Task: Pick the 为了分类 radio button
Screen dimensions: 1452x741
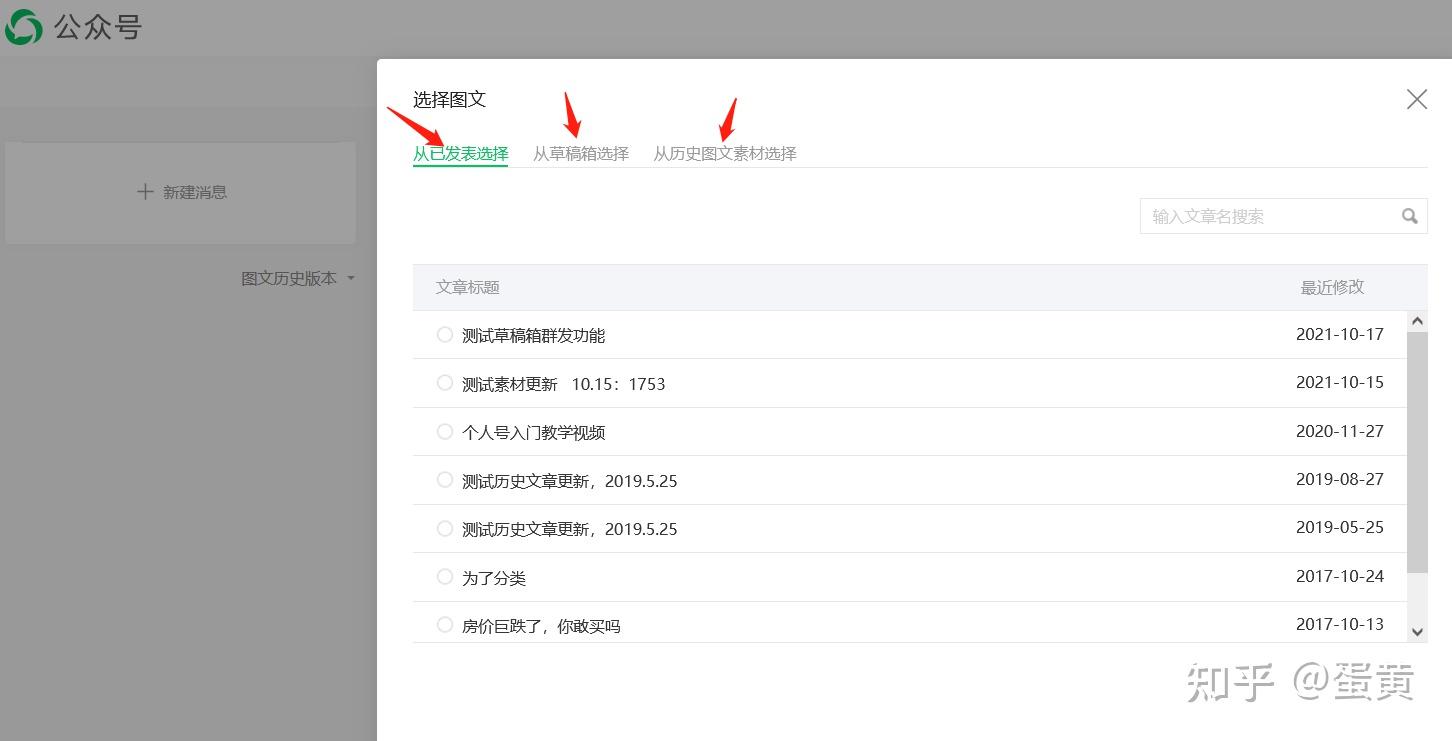Action: pos(445,577)
